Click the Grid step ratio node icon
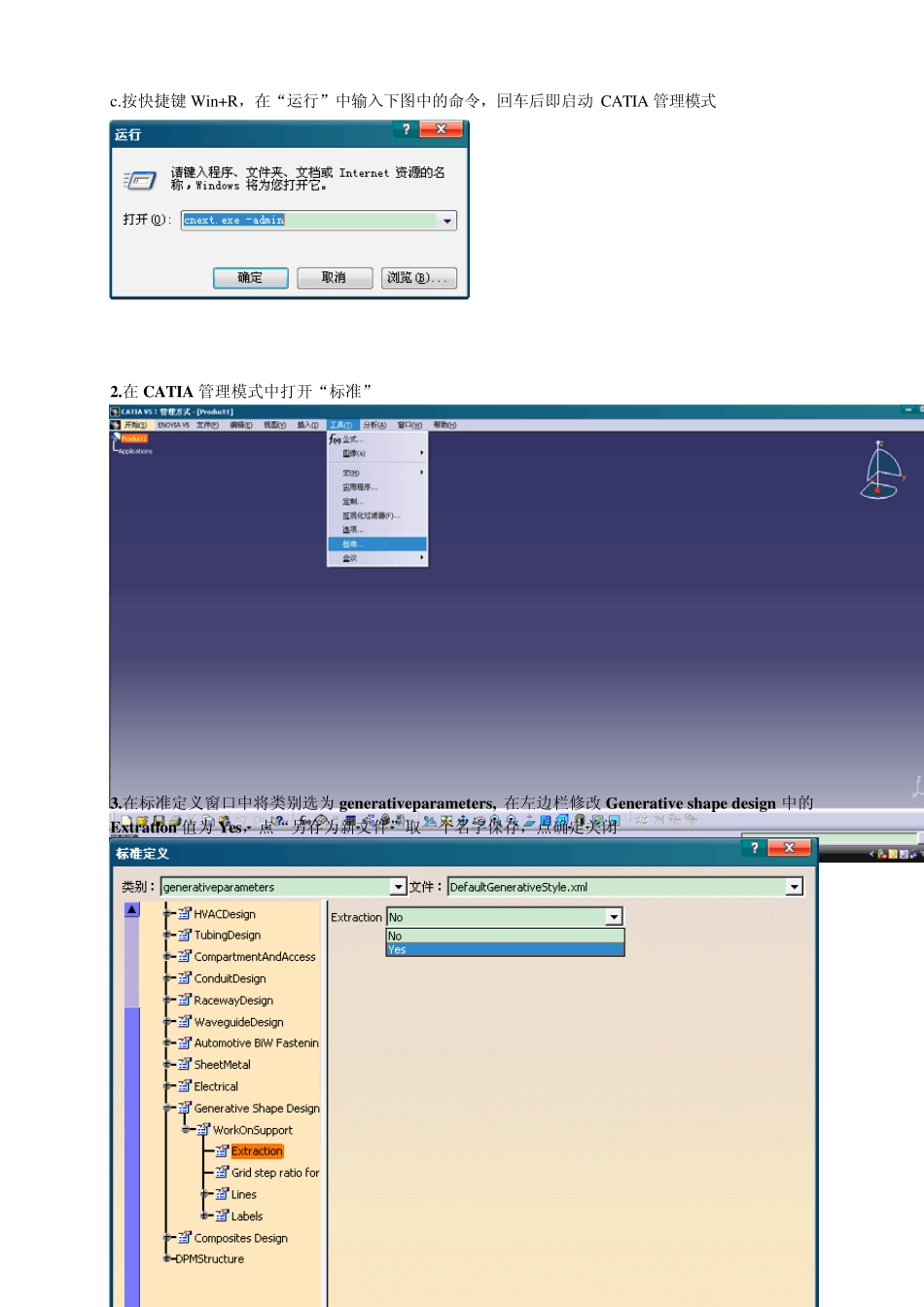 [222, 1173]
